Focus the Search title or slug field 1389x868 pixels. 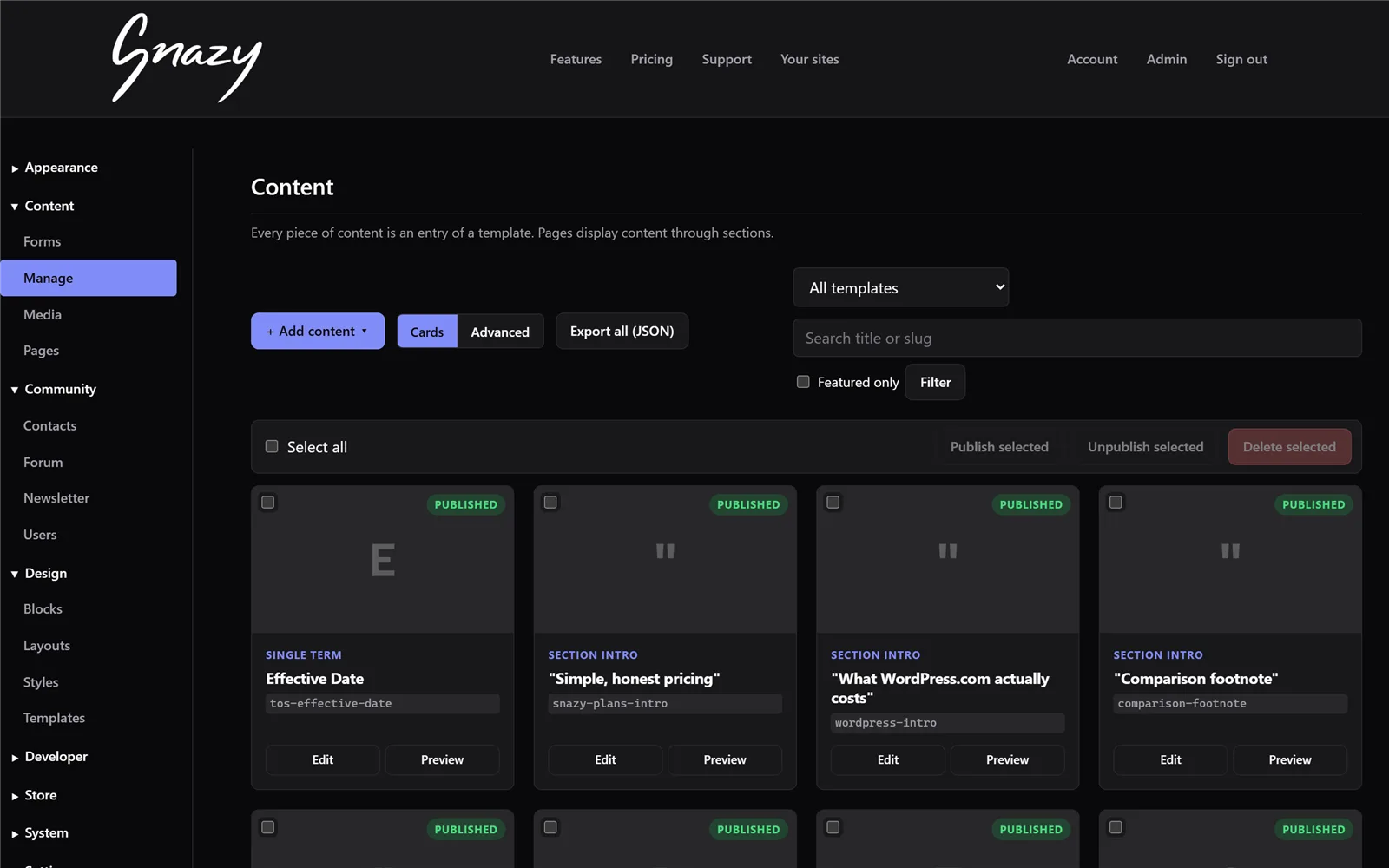(1077, 338)
